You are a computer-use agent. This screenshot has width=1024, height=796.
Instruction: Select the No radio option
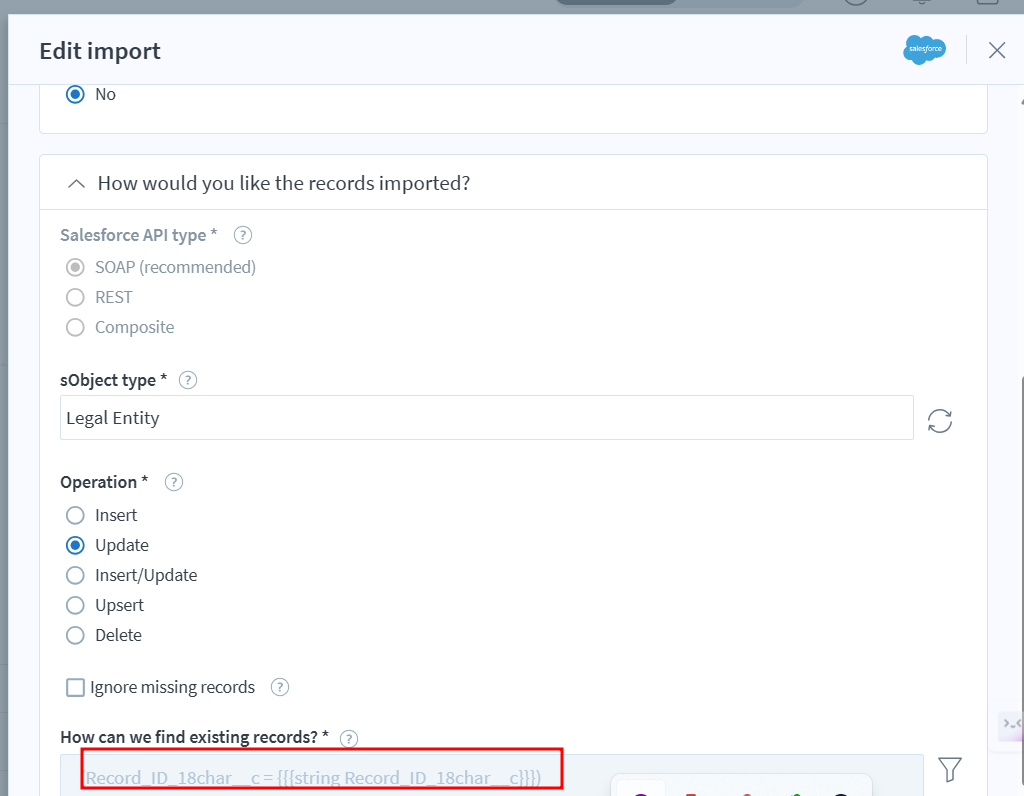[75, 95]
